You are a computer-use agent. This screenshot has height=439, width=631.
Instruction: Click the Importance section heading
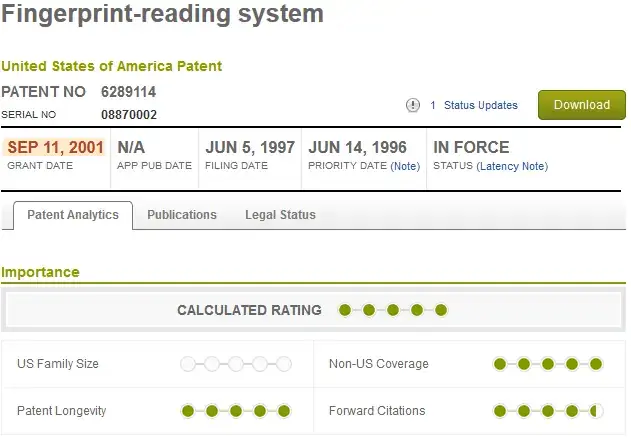(x=40, y=272)
